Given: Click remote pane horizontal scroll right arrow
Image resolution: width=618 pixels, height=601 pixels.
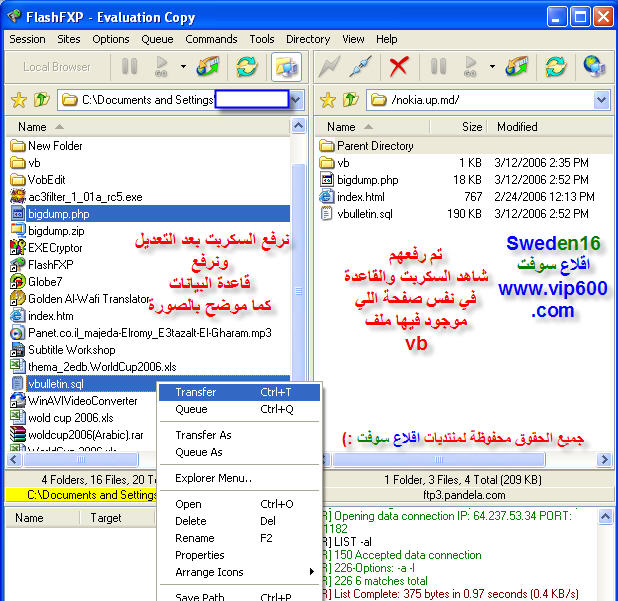Looking at the screenshot, I should pyautogui.click(x=605, y=460).
